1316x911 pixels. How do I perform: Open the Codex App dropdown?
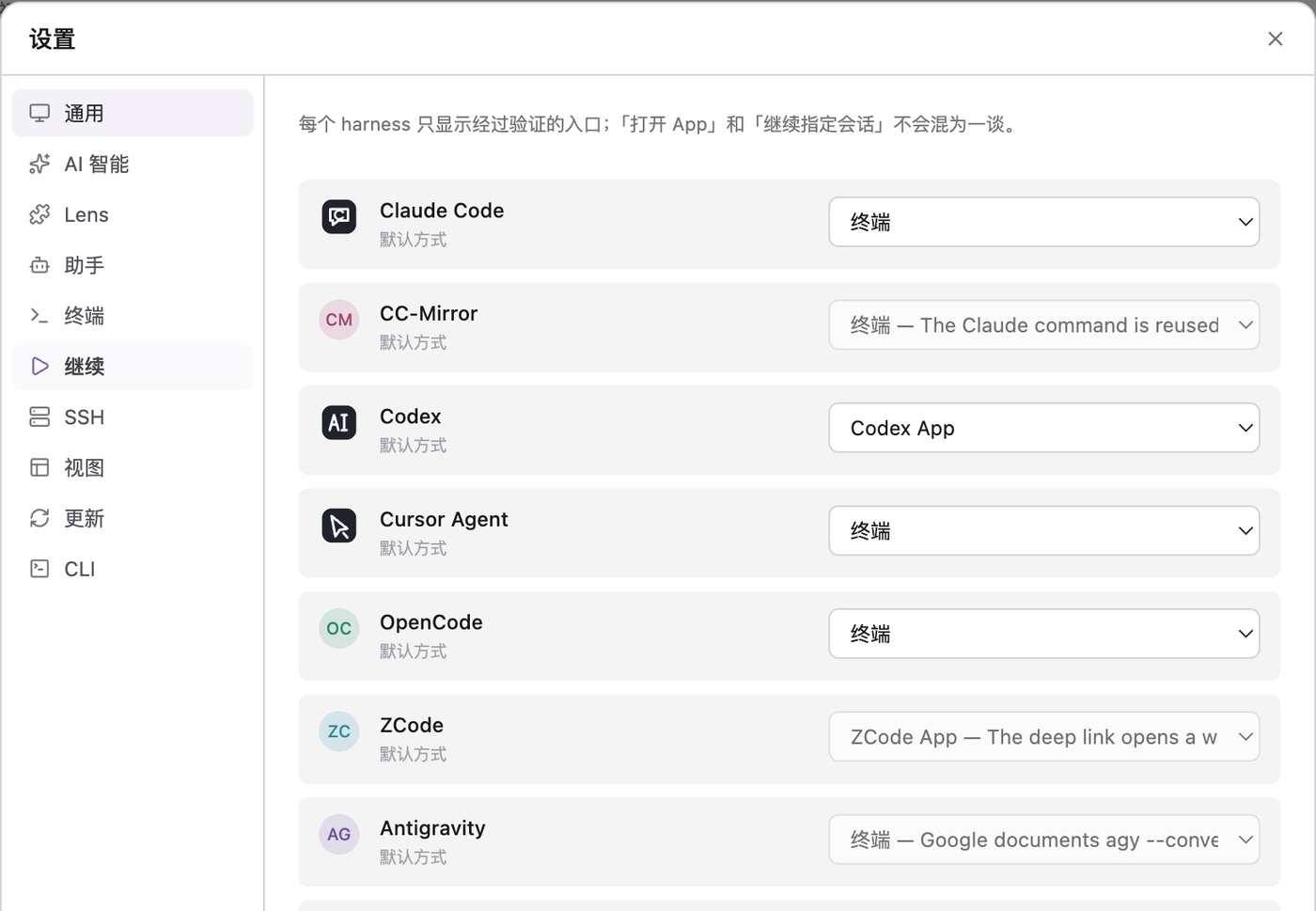[1044, 428]
